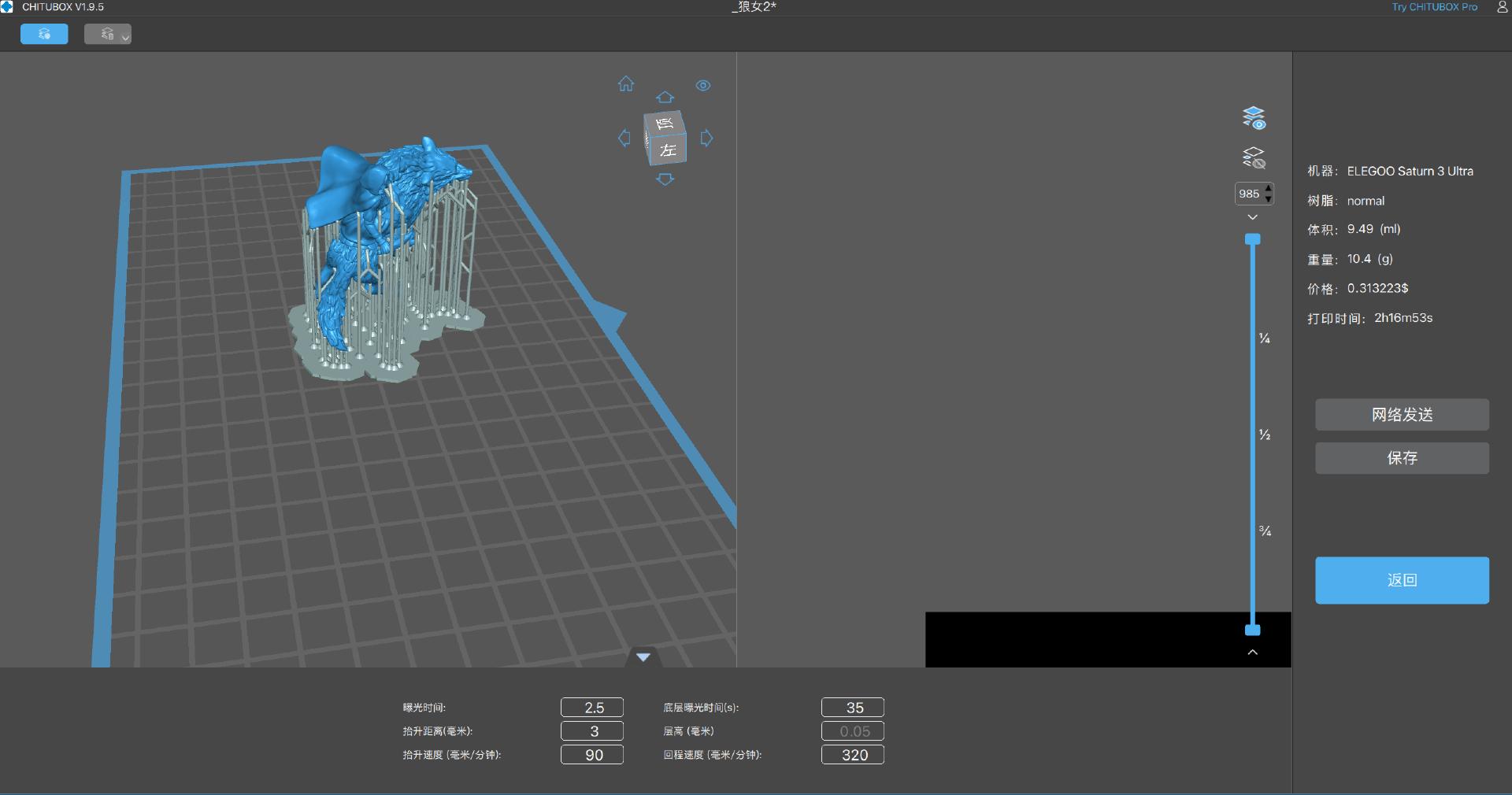Collapse the layer number field with the chevron below 985
Viewport: 1512px width, 795px height.
[x=1252, y=217]
